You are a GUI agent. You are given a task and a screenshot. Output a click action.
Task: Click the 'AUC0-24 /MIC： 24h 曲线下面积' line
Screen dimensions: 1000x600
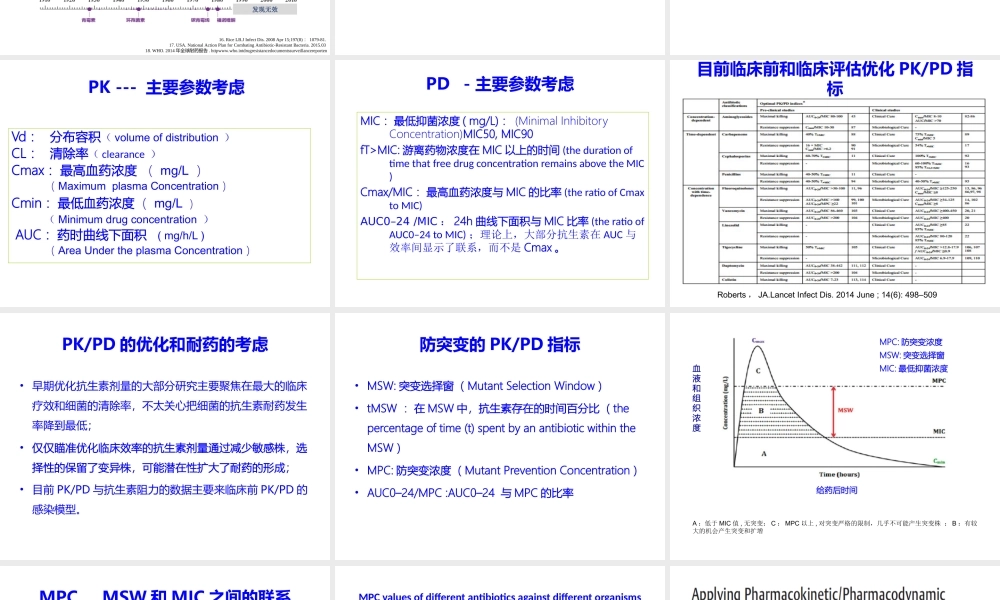pos(503,235)
